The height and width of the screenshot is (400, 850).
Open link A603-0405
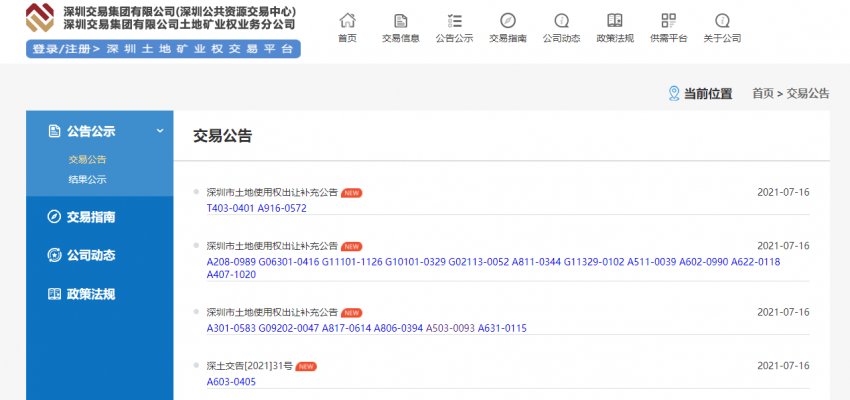[x=231, y=382]
